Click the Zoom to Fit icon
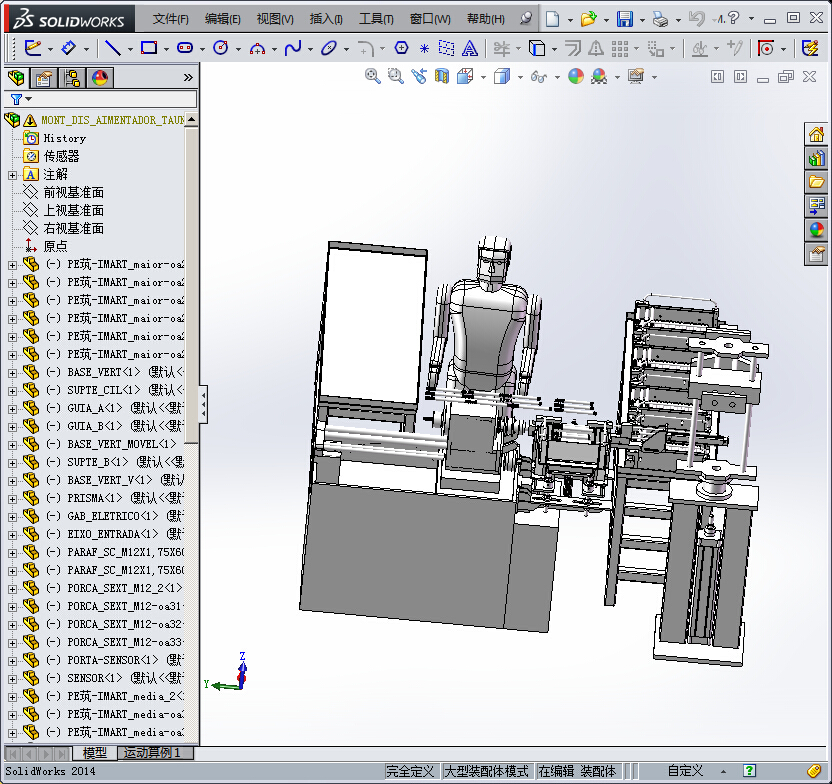 point(373,76)
